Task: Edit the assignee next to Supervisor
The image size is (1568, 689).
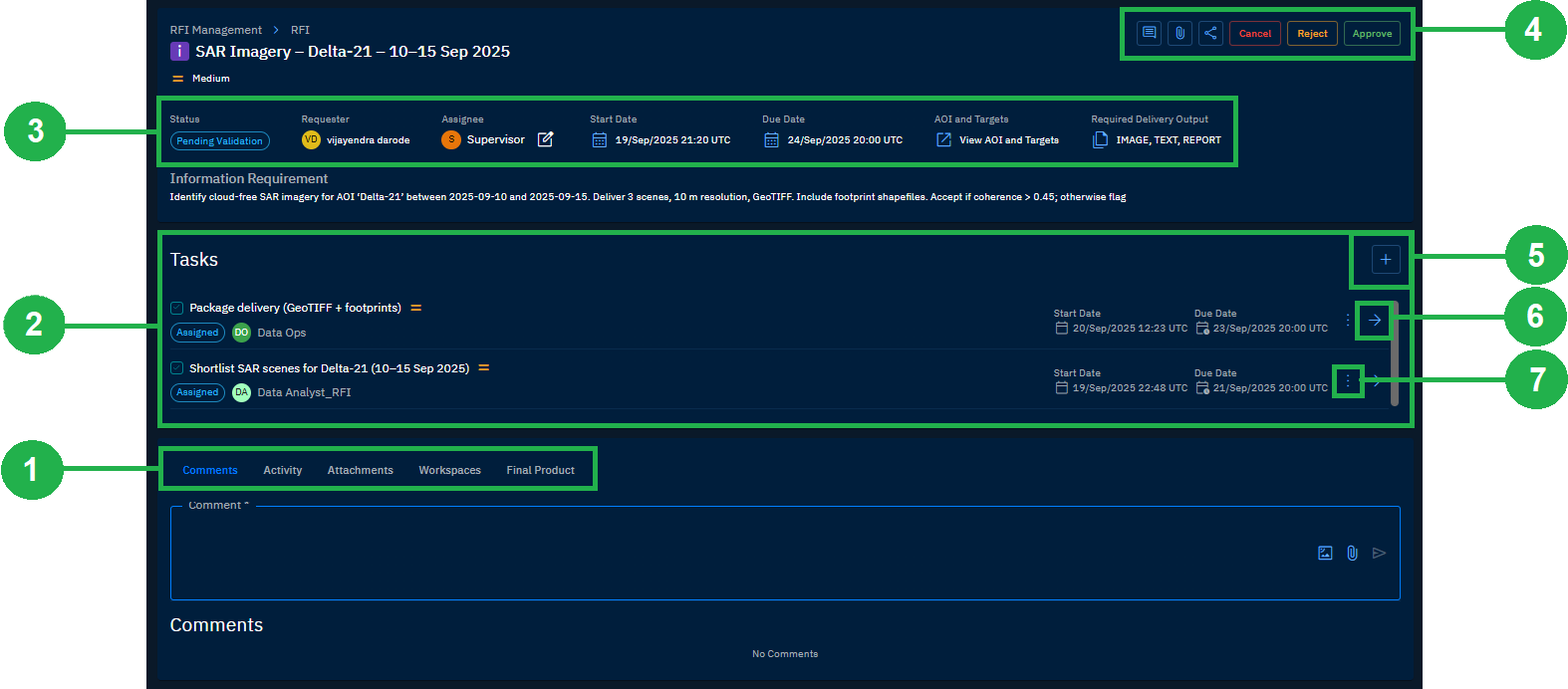Action: pos(545,139)
